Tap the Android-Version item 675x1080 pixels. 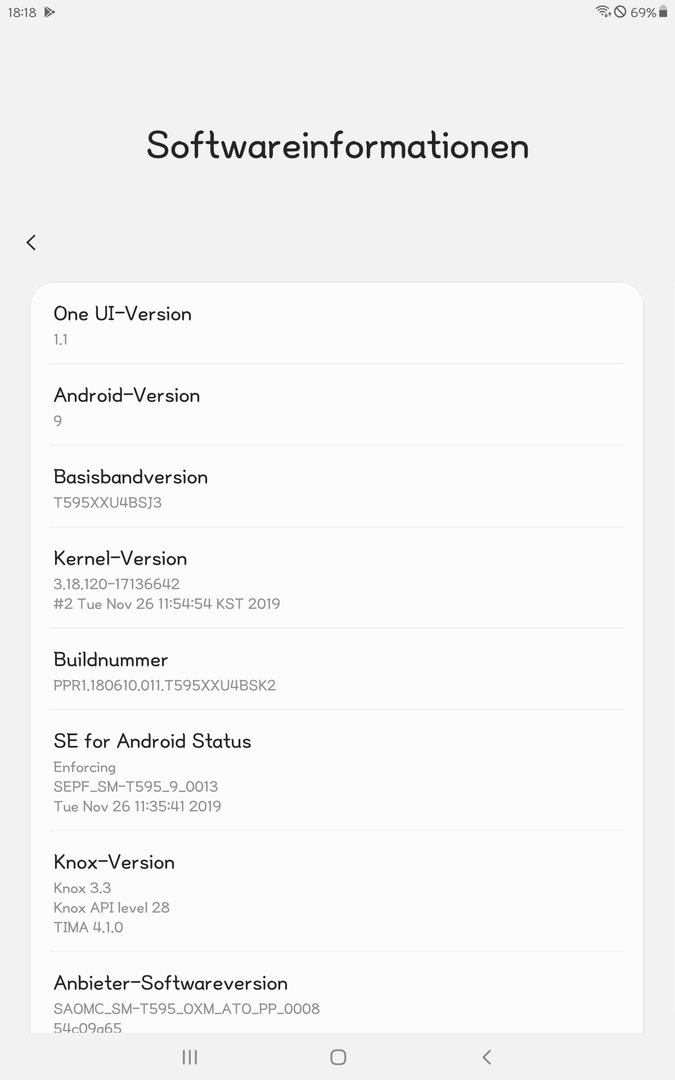pyautogui.click(x=337, y=405)
